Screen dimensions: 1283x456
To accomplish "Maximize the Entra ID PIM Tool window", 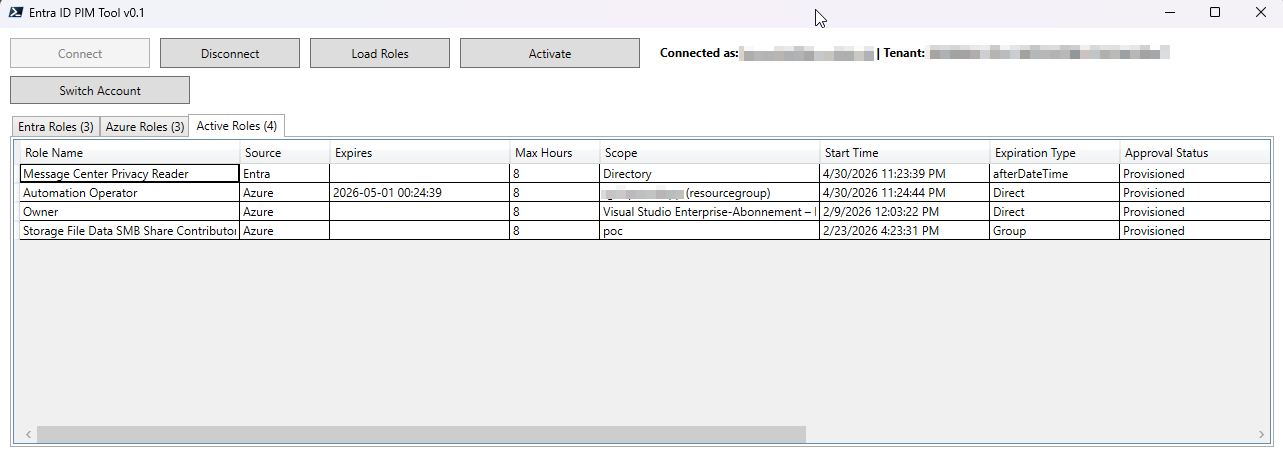I will pyautogui.click(x=1214, y=12).
